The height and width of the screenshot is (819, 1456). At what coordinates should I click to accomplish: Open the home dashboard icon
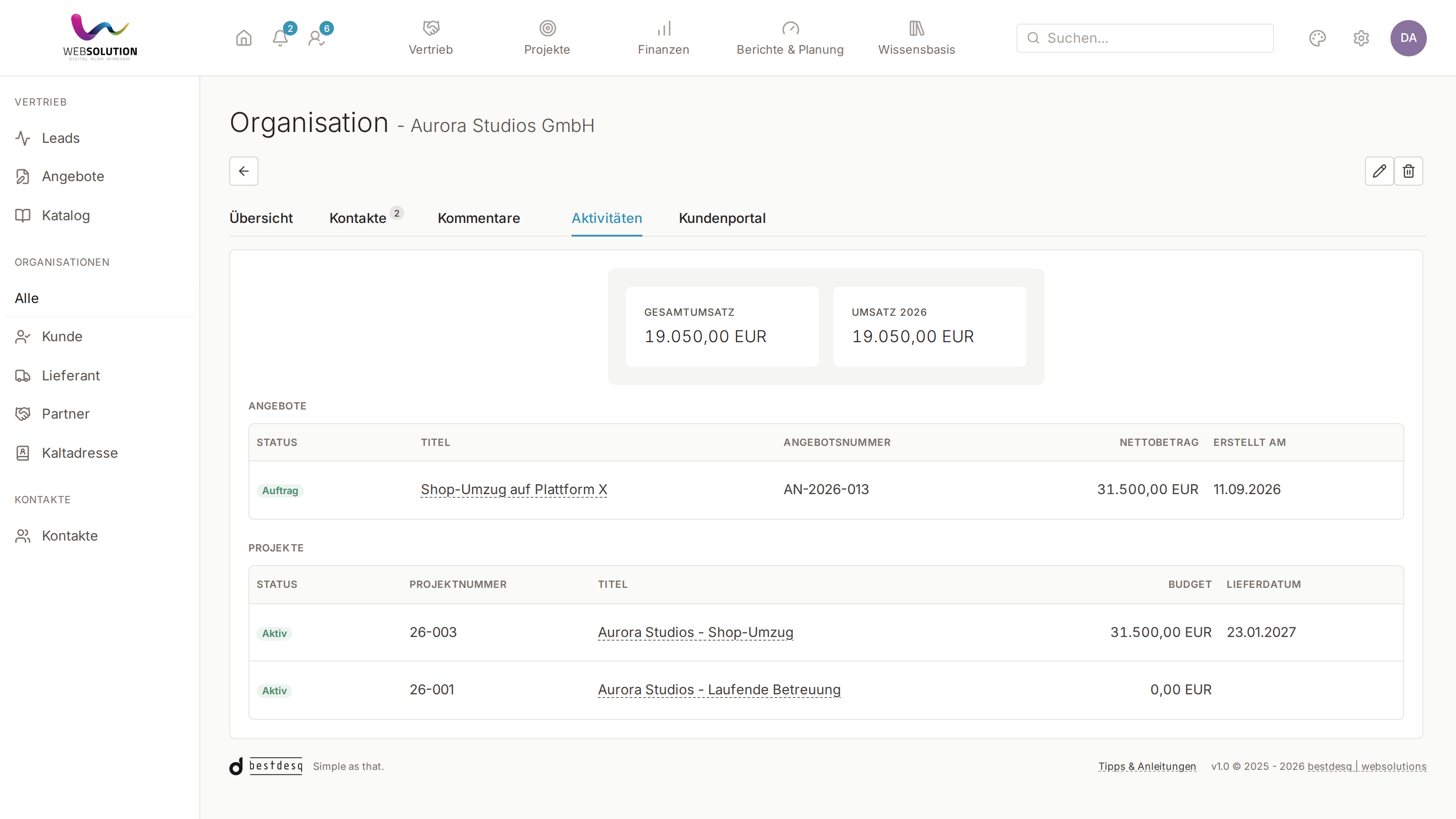click(x=243, y=38)
